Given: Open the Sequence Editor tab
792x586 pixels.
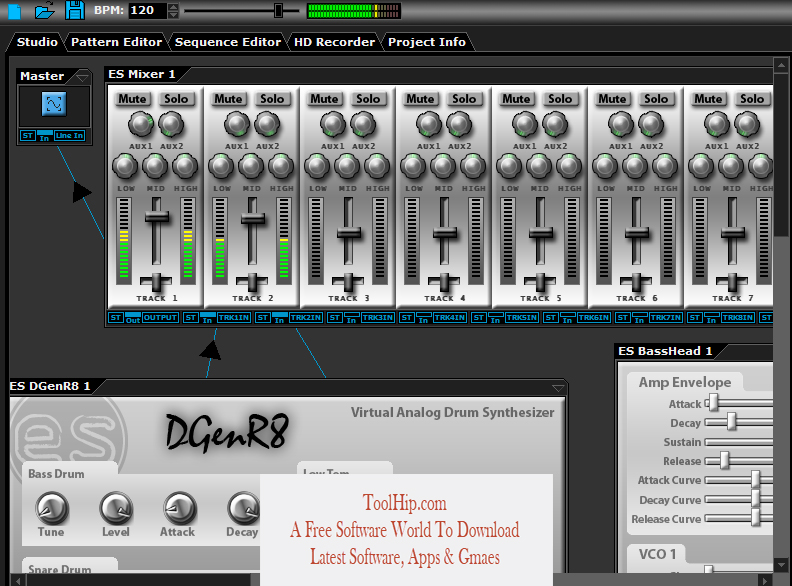Looking at the screenshot, I should point(227,42).
